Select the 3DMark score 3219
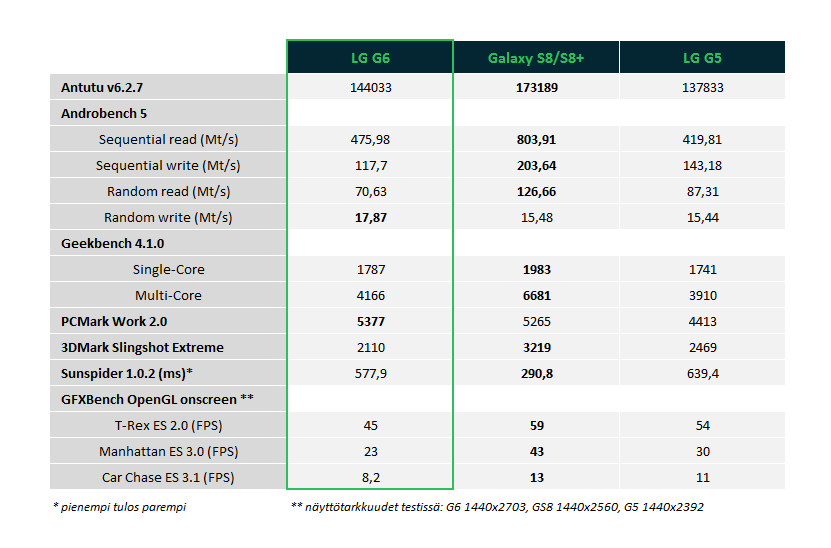The width and height of the screenshot is (831, 548). 536,347
